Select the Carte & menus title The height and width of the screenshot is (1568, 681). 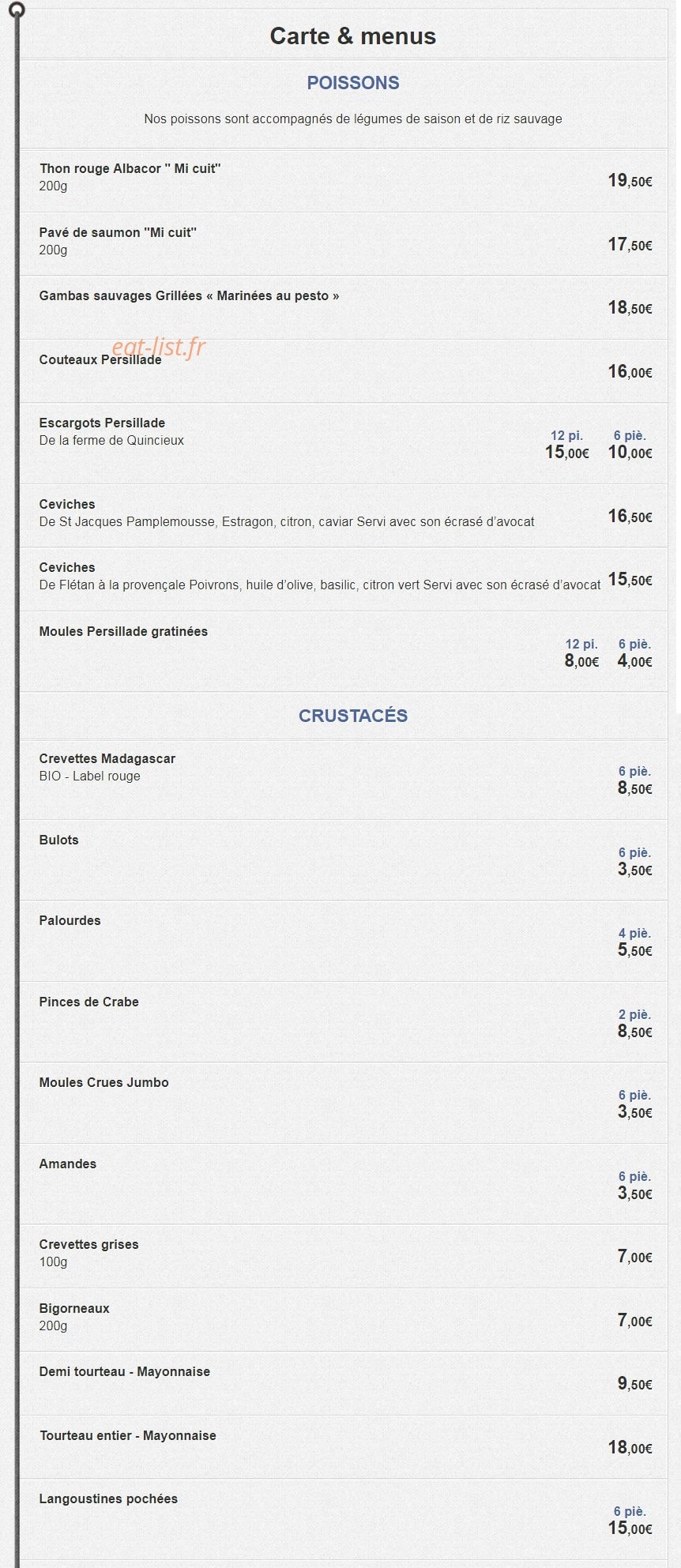352,36
